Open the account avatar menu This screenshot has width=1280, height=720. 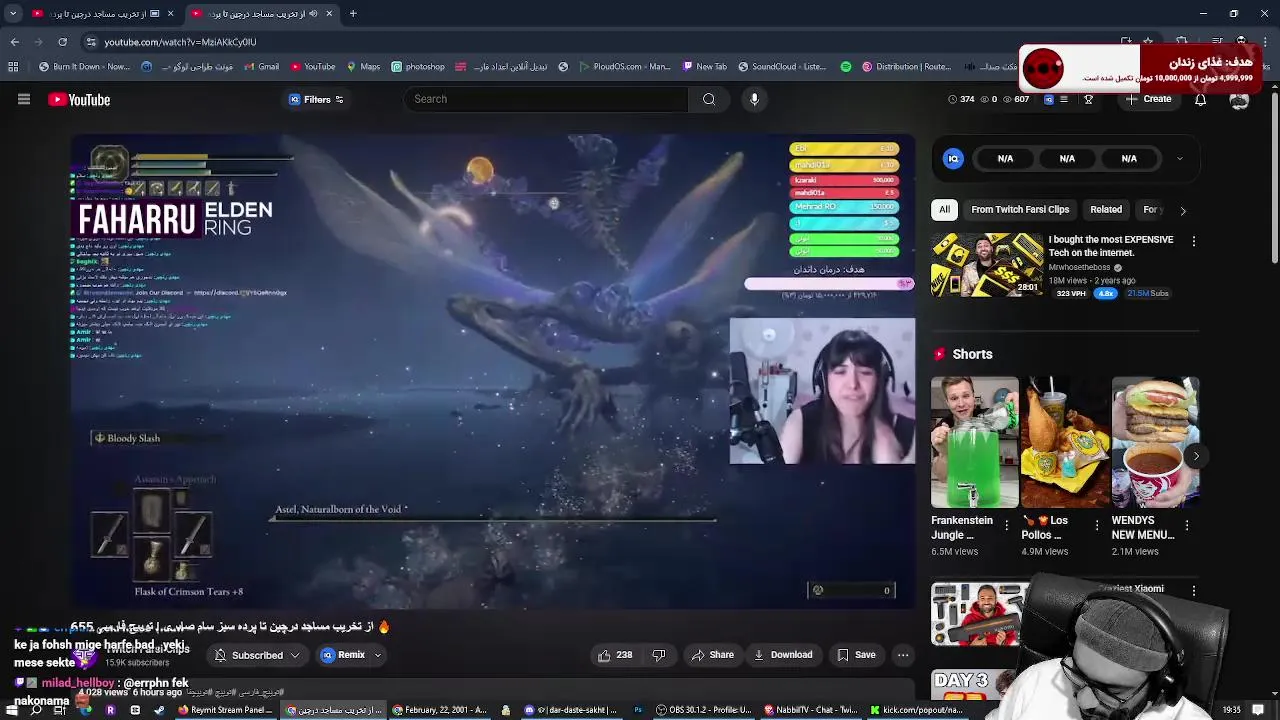click(x=1239, y=99)
